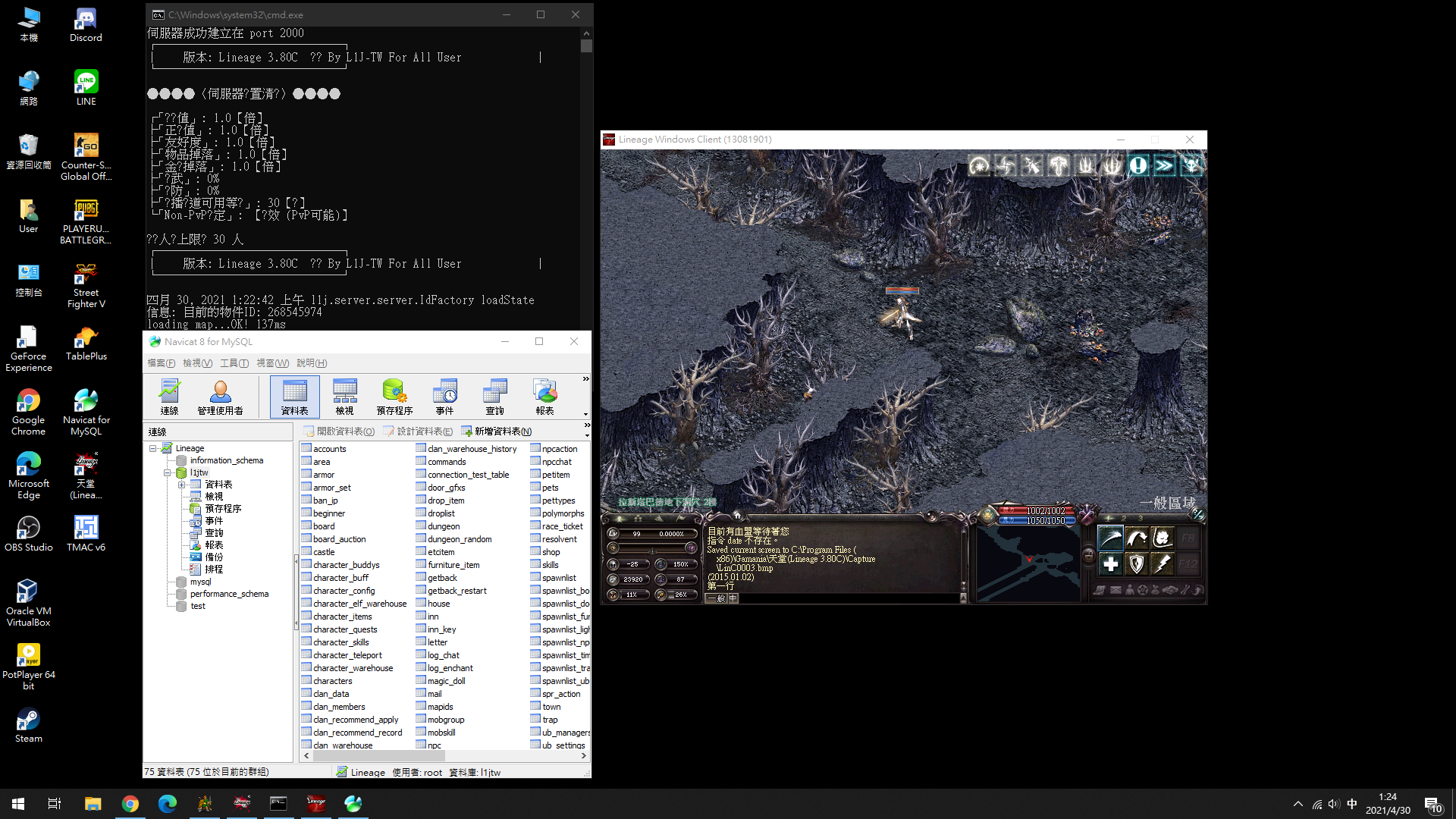Select the npc table
Viewport: 1456px width, 819px height.
(428, 745)
